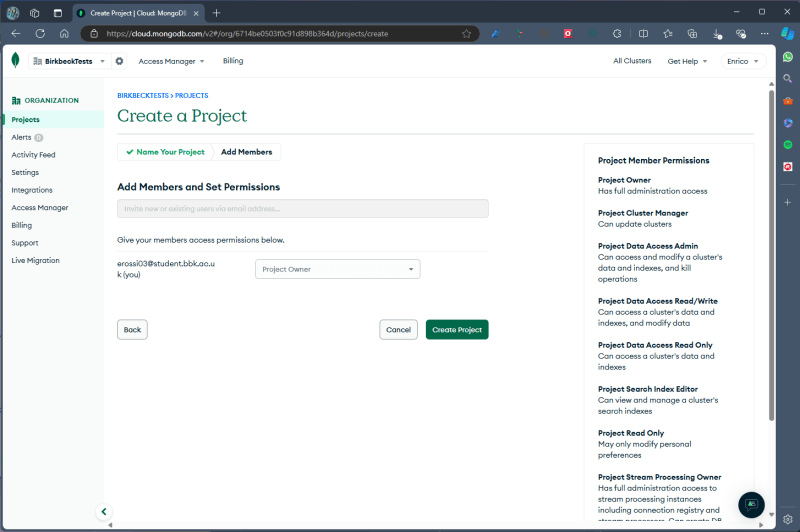Click the page vertical scrollbar
This screenshot has height=532, width=800.
tap(771, 255)
